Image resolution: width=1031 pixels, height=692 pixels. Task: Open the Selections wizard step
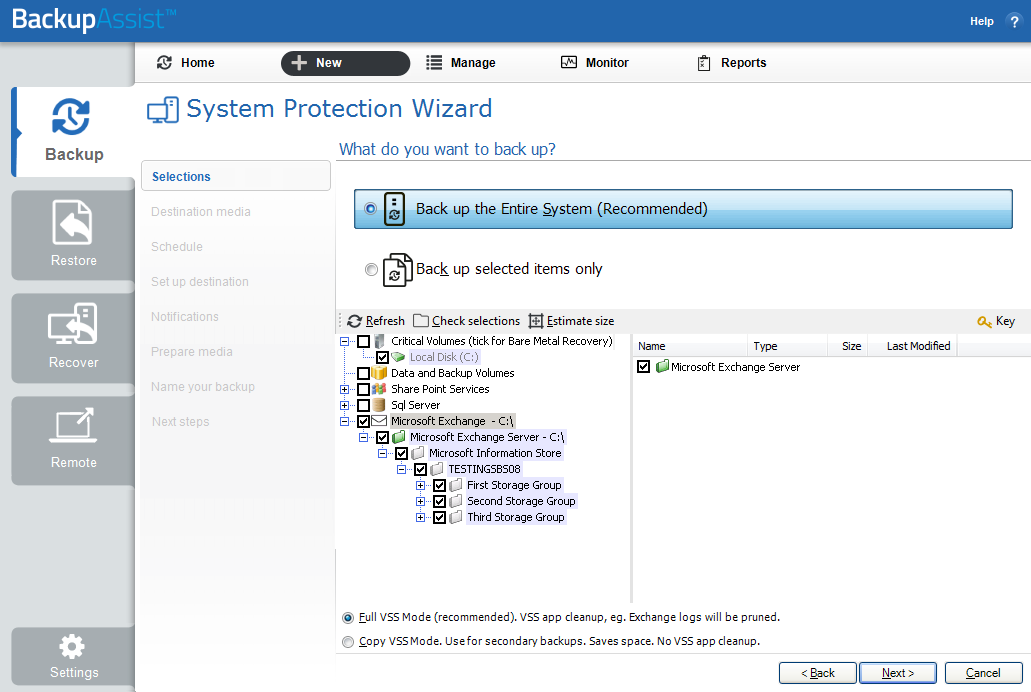click(x=235, y=176)
